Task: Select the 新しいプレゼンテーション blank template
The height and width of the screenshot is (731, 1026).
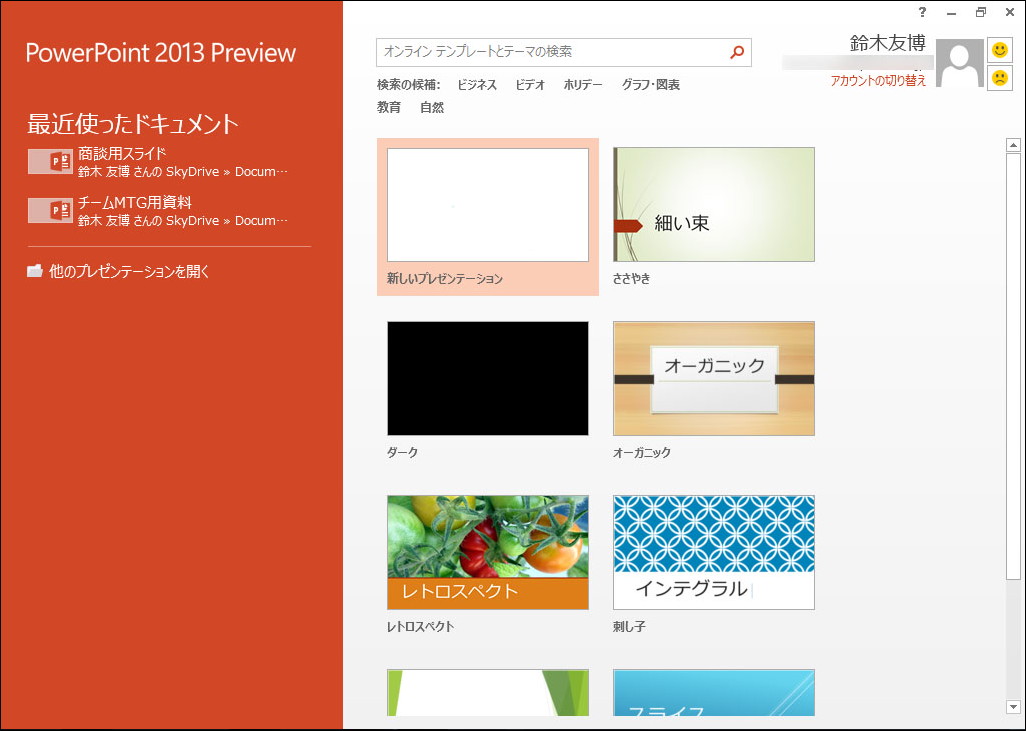Action: click(487, 204)
